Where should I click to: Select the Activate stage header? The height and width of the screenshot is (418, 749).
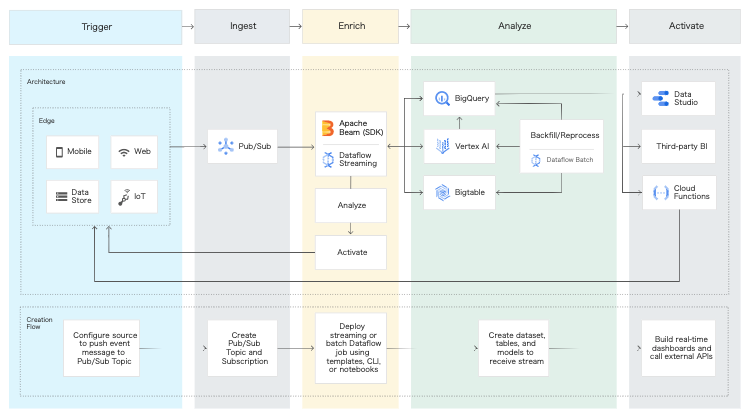(685, 26)
